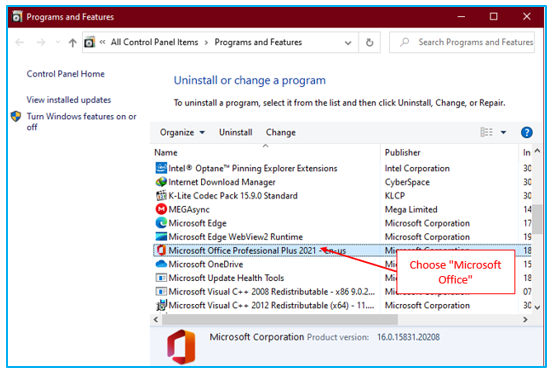
Task: Go up one level with Up arrow
Action: [x=73, y=43]
